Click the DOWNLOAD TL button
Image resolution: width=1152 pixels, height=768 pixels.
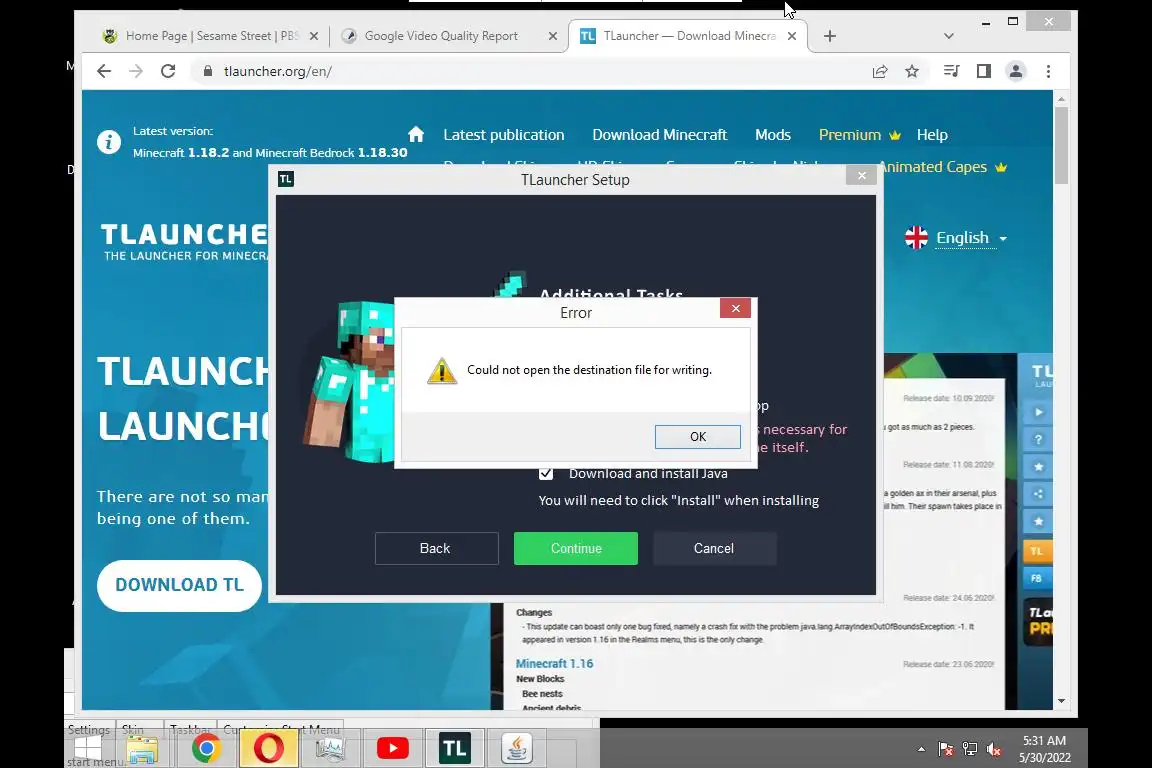pyautogui.click(x=179, y=585)
